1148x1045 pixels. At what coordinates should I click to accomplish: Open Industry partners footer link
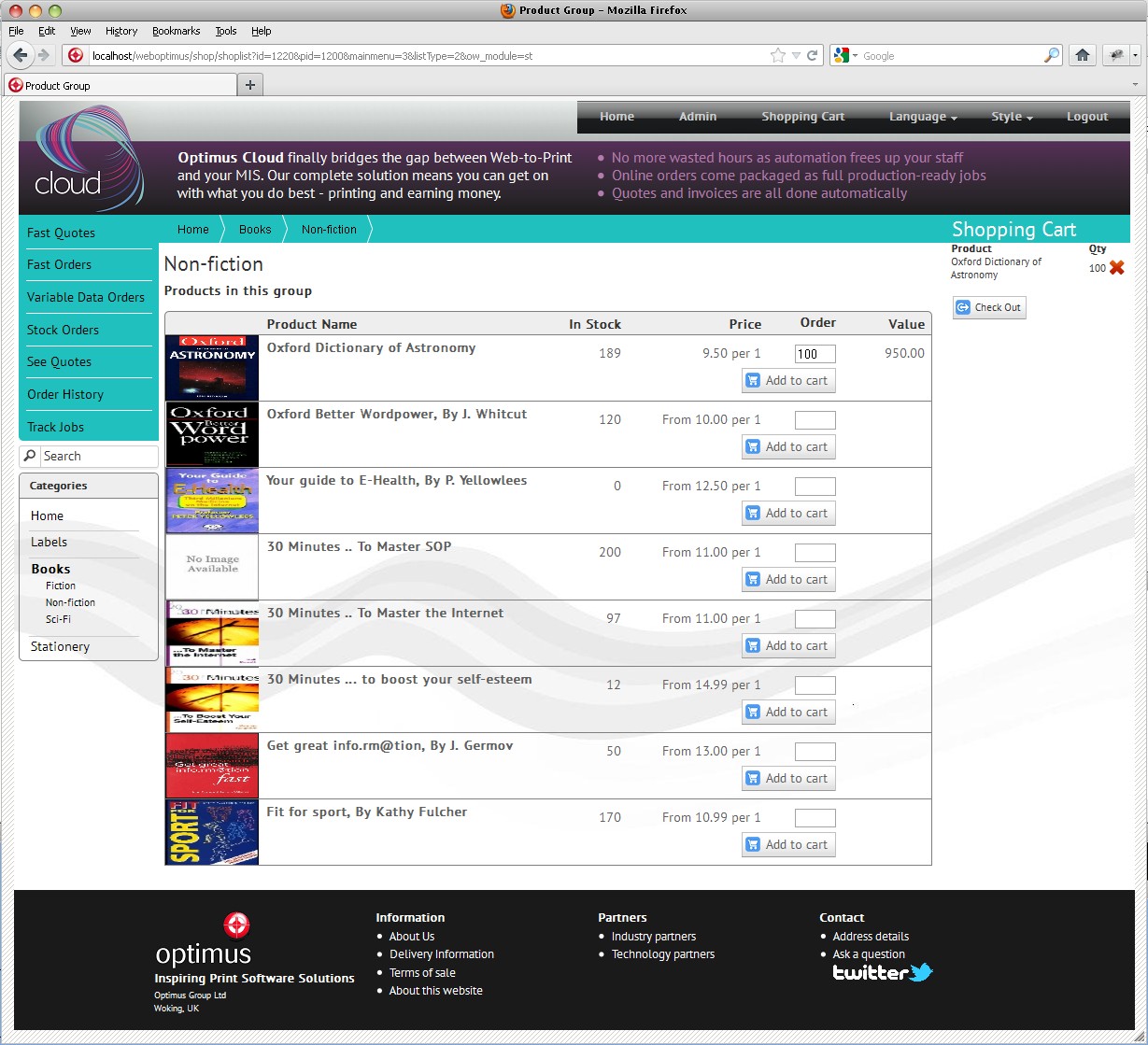tap(654, 937)
